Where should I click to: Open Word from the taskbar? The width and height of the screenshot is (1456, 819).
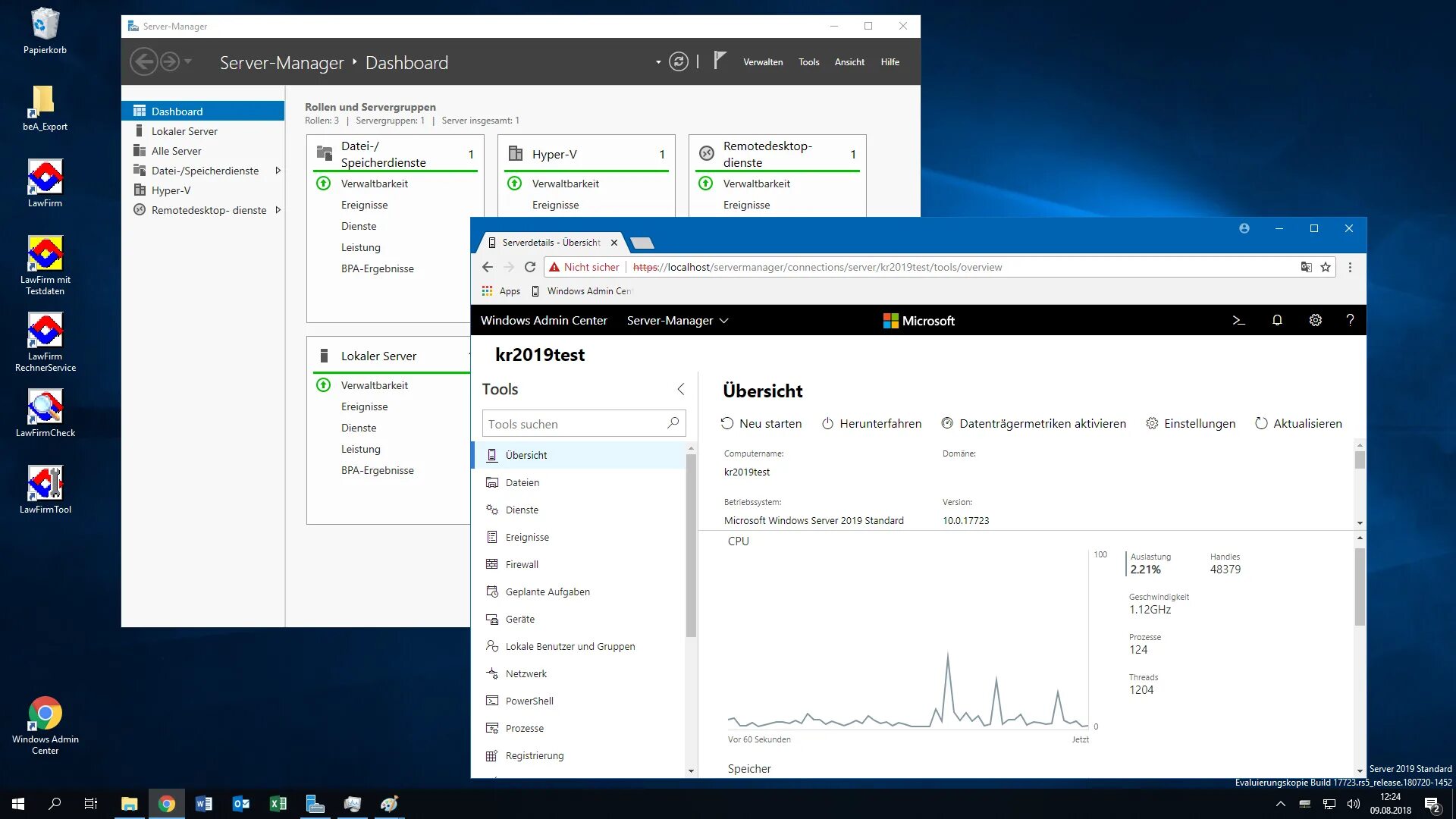tap(204, 804)
